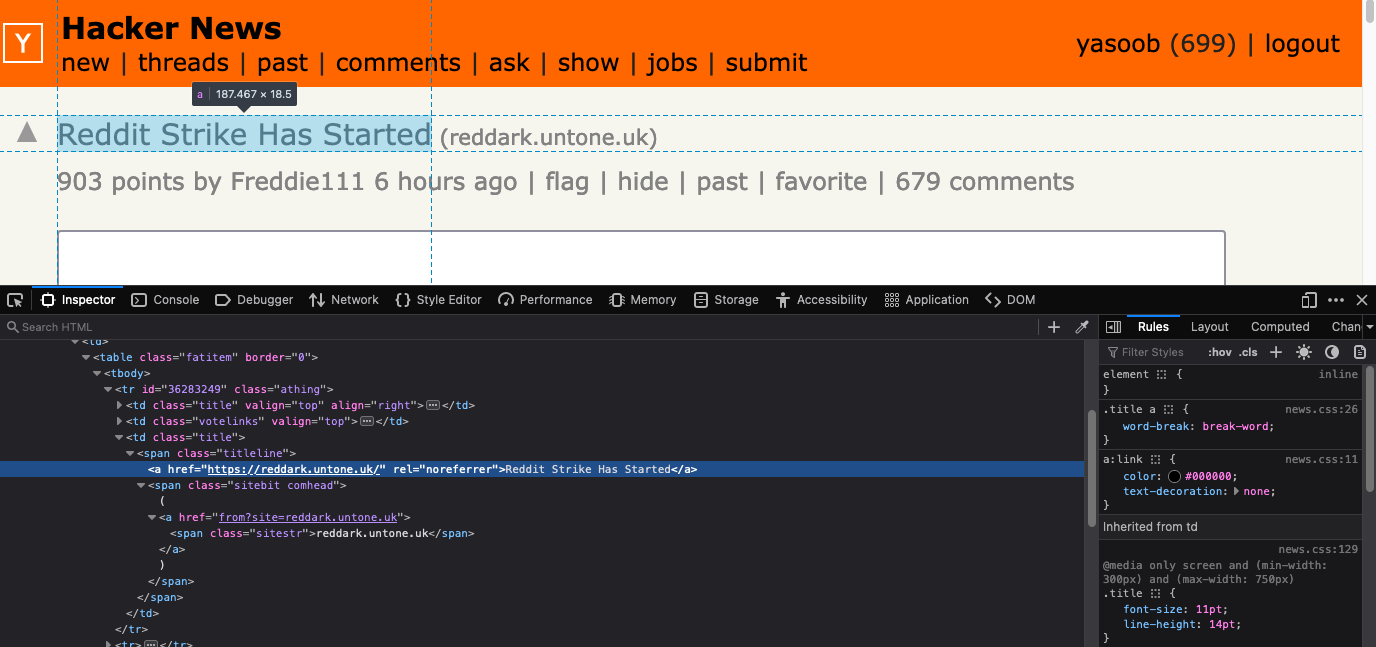This screenshot has height=647, width=1376.
Task: Open the 679 comments link
Action: click(x=984, y=182)
